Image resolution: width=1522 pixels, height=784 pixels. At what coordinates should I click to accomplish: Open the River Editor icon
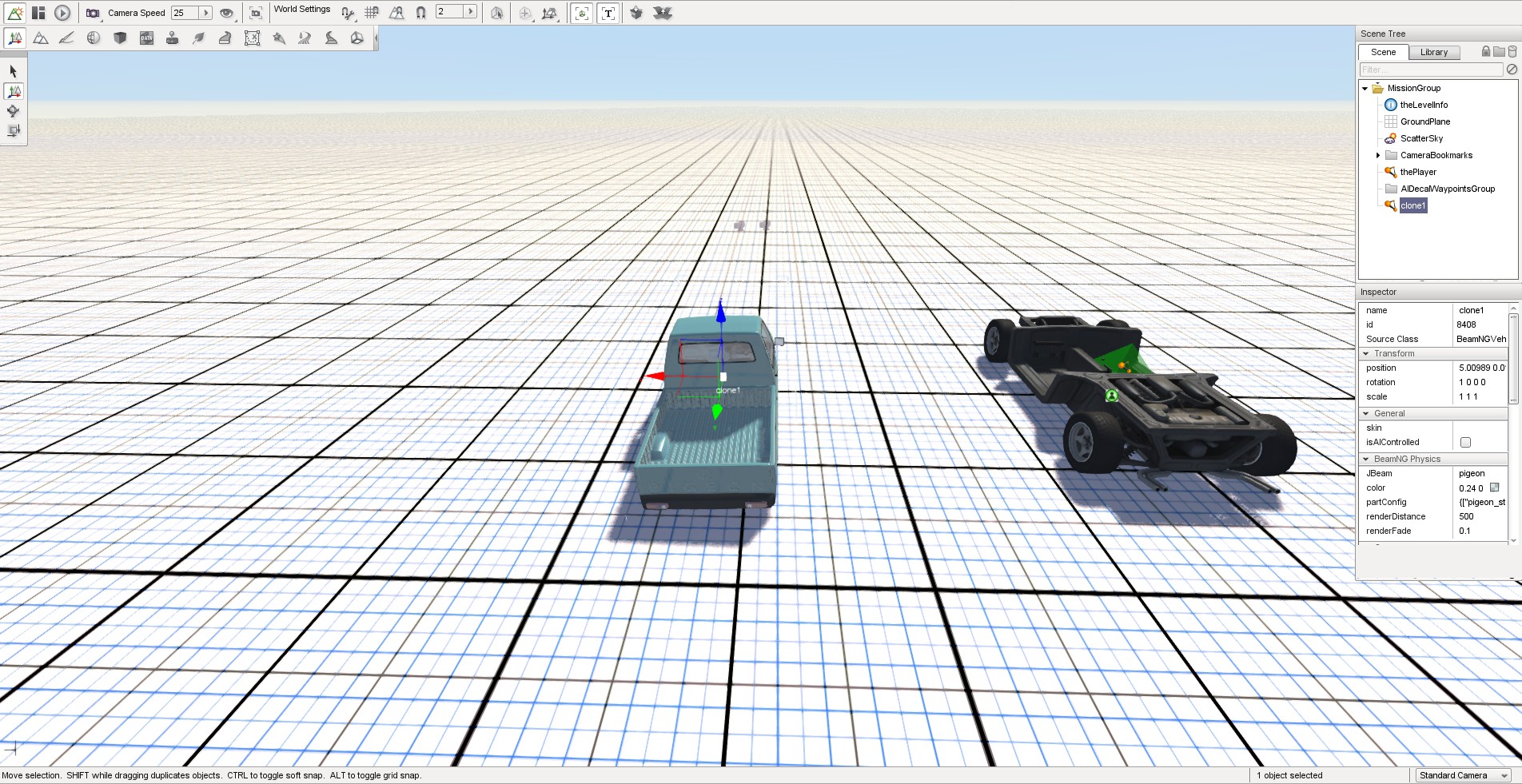click(305, 38)
